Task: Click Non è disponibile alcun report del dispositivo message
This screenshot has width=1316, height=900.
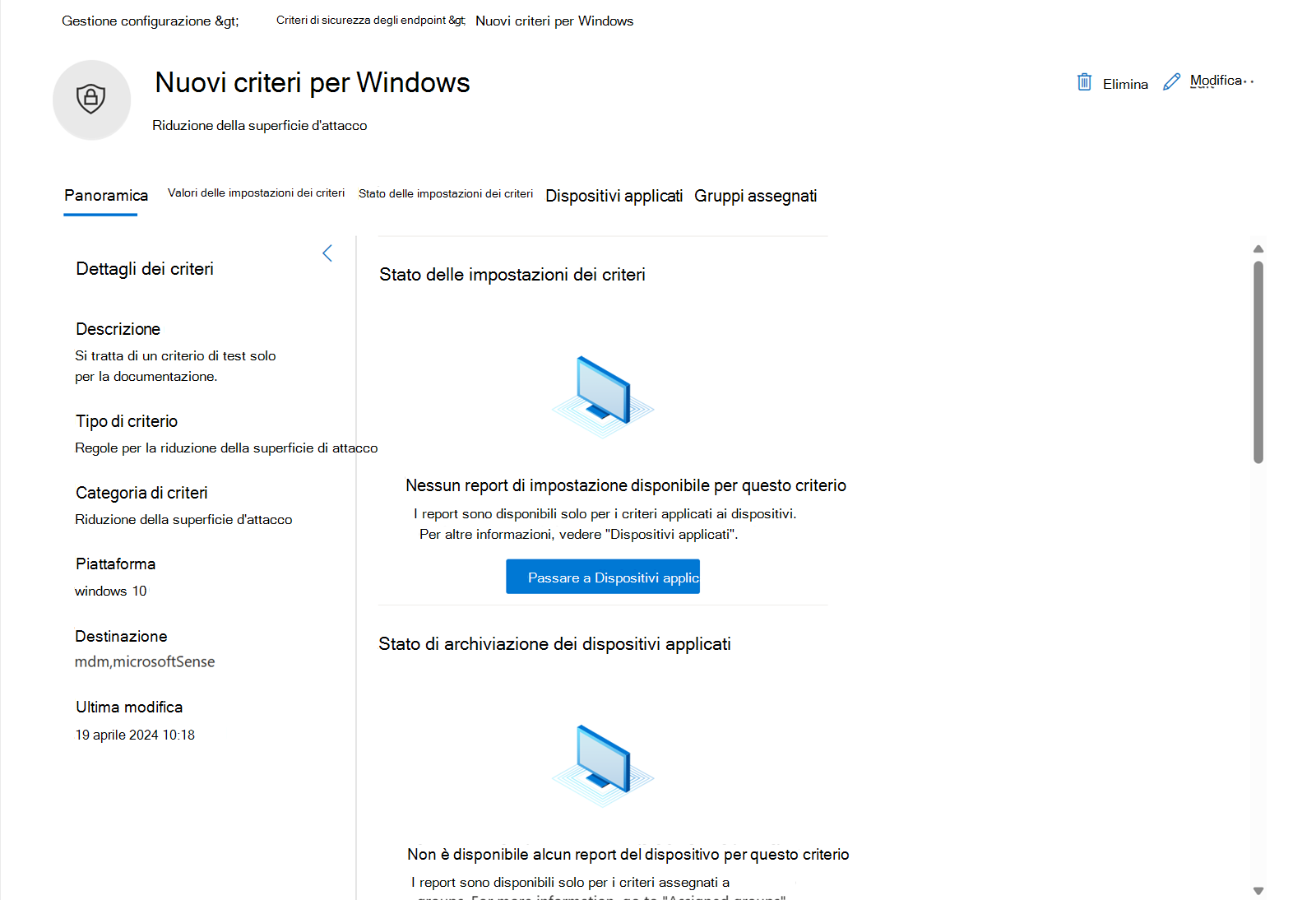Action: (x=628, y=855)
